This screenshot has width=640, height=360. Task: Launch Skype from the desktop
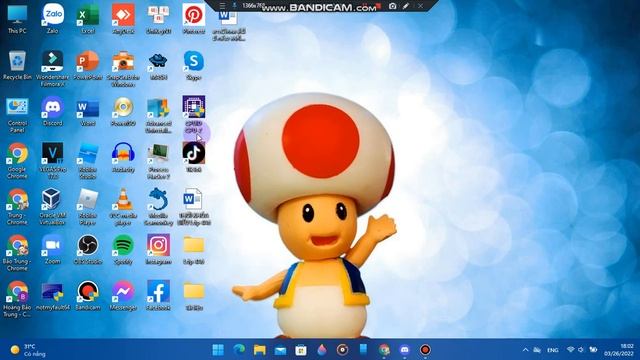(x=194, y=65)
